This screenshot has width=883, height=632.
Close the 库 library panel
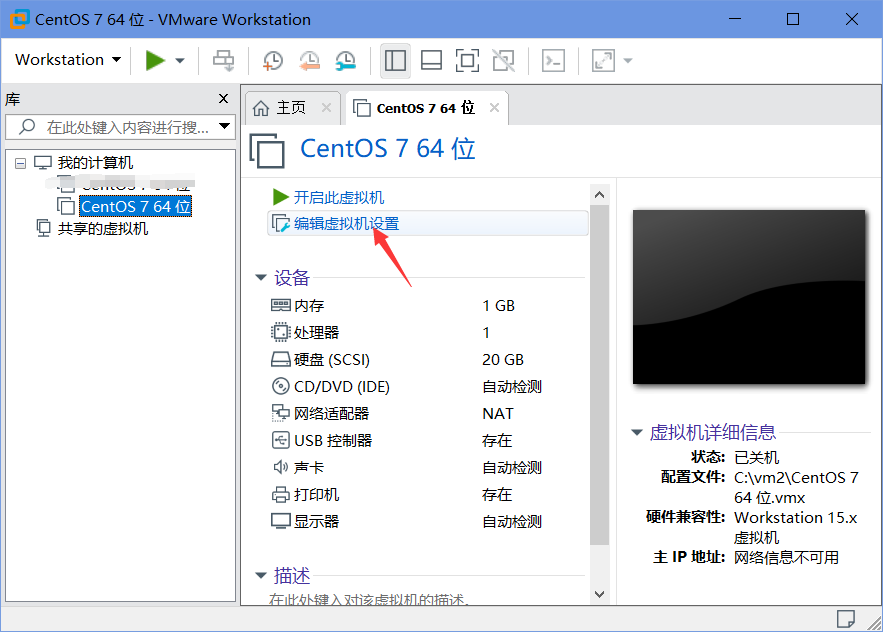pyautogui.click(x=223, y=99)
